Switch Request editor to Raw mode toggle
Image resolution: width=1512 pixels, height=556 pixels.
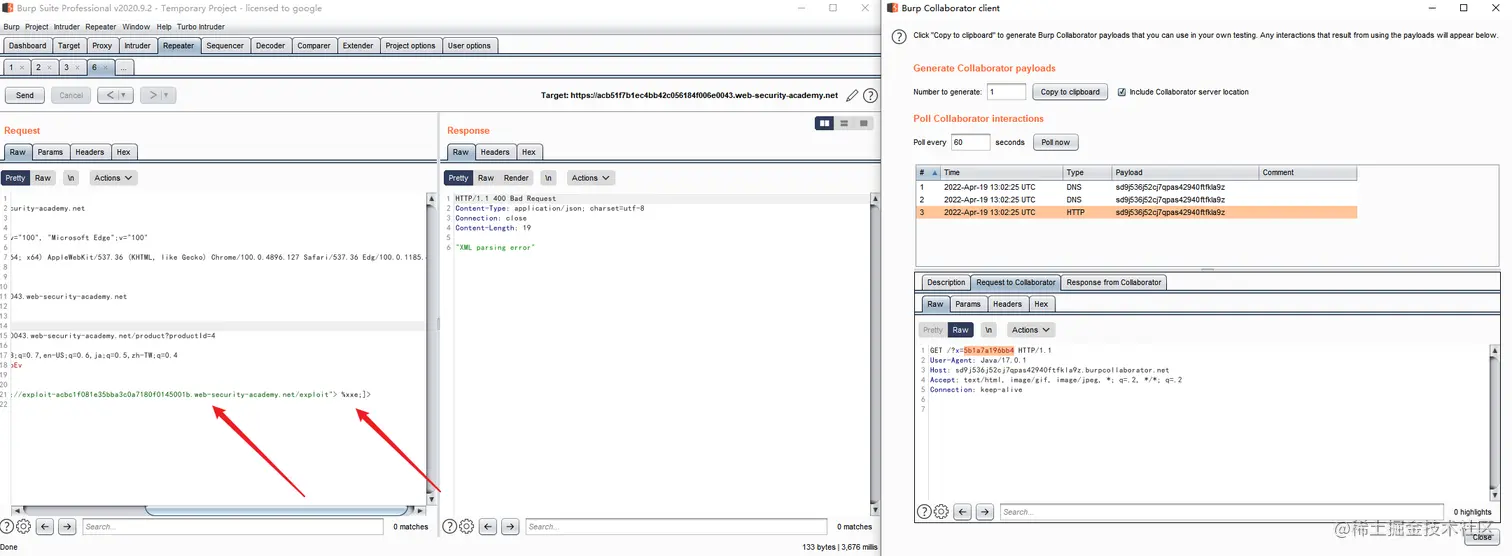(42, 178)
